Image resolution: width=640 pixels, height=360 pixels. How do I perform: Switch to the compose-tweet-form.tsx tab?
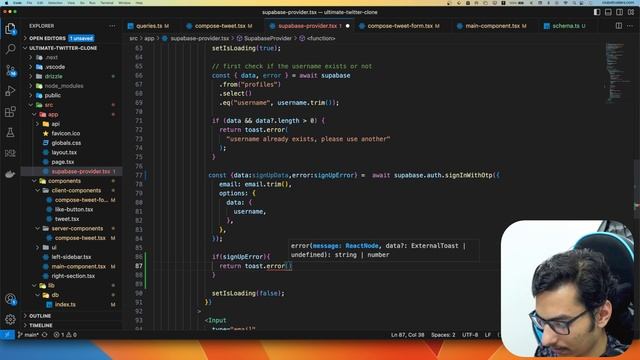399,26
